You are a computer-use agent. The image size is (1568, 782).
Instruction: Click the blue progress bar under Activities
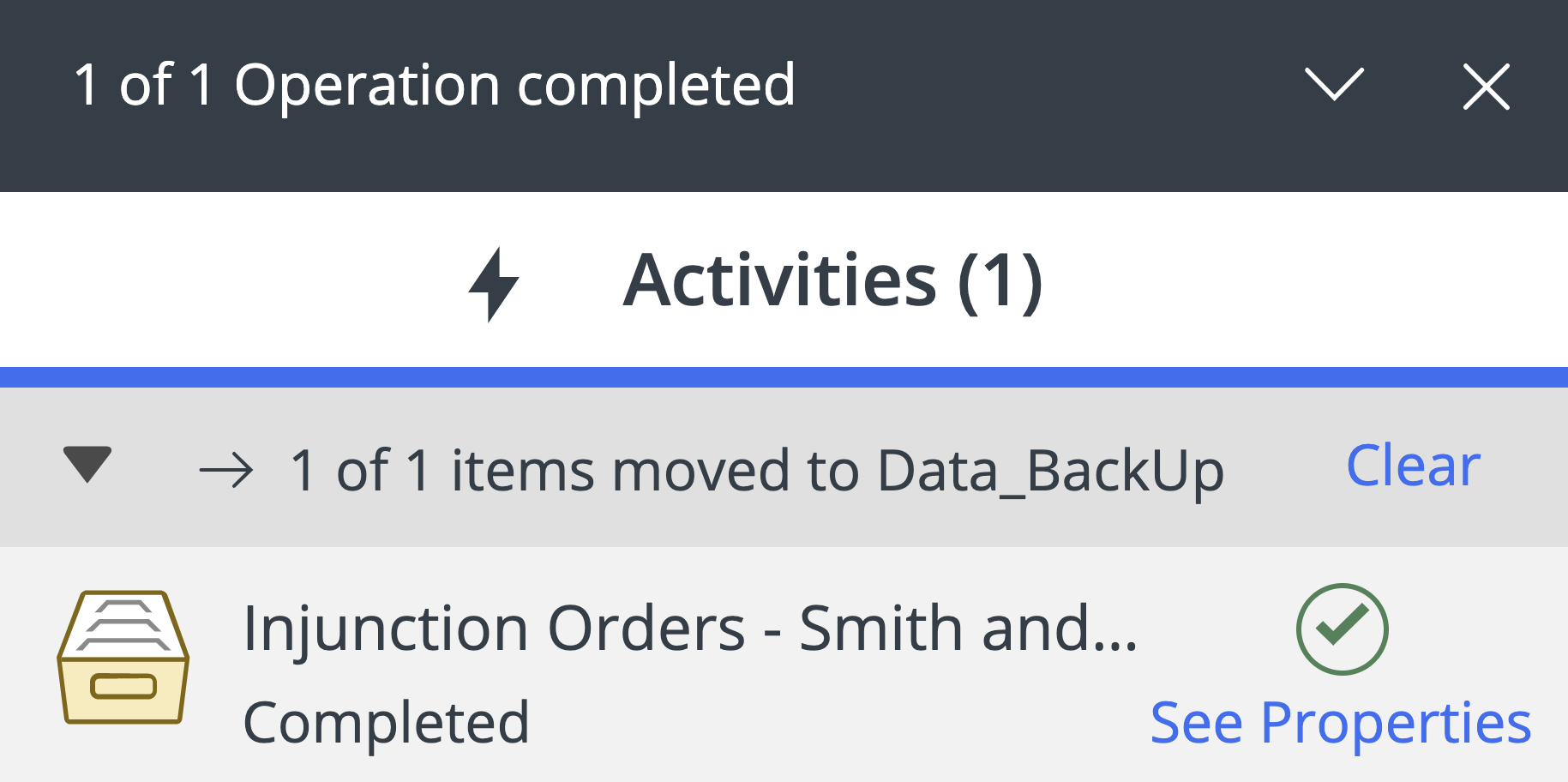(x=784, y=377)
